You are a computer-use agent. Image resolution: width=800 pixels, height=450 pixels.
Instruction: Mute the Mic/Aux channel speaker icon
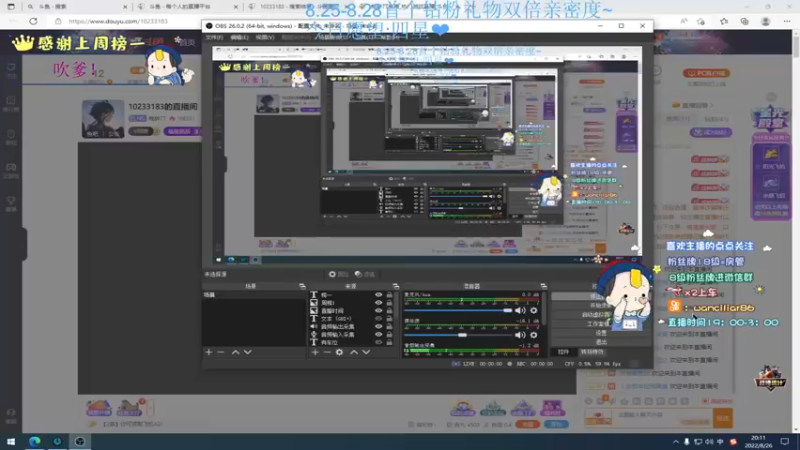coord(520,310)
